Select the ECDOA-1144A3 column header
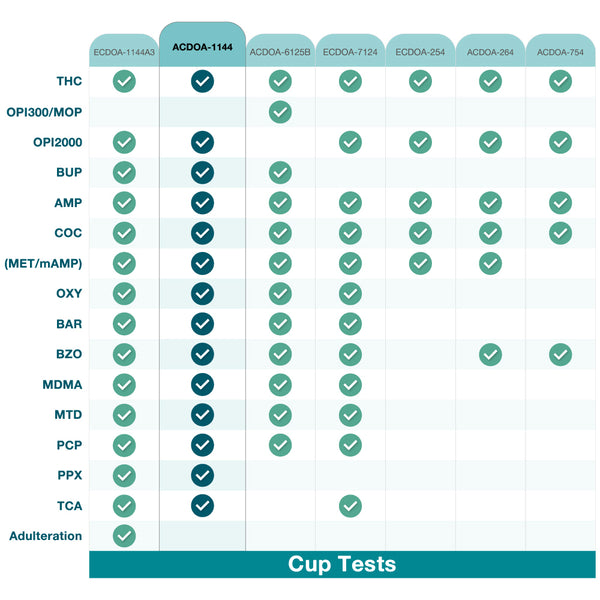600x600 pixels. (124, 52)
